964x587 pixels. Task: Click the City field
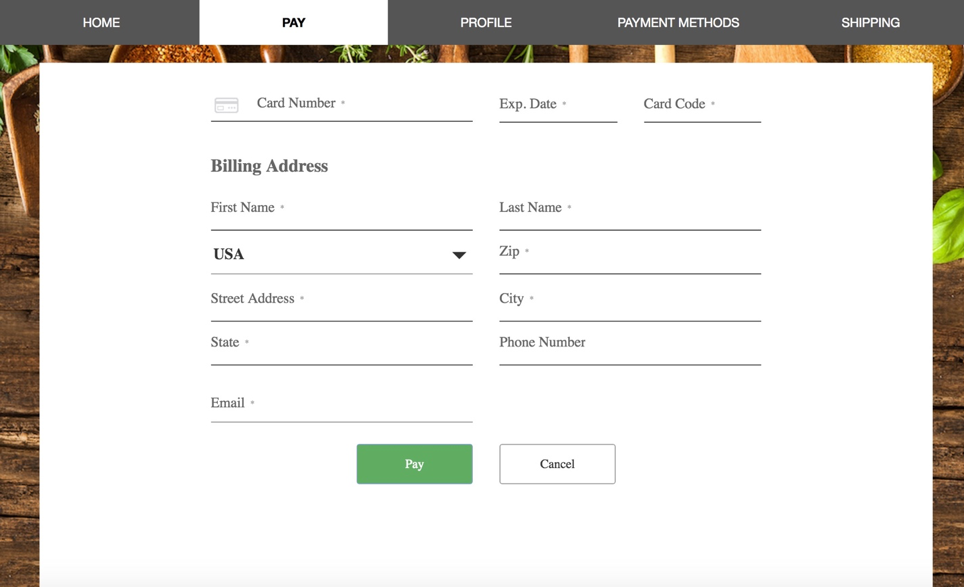coord(629,300)
